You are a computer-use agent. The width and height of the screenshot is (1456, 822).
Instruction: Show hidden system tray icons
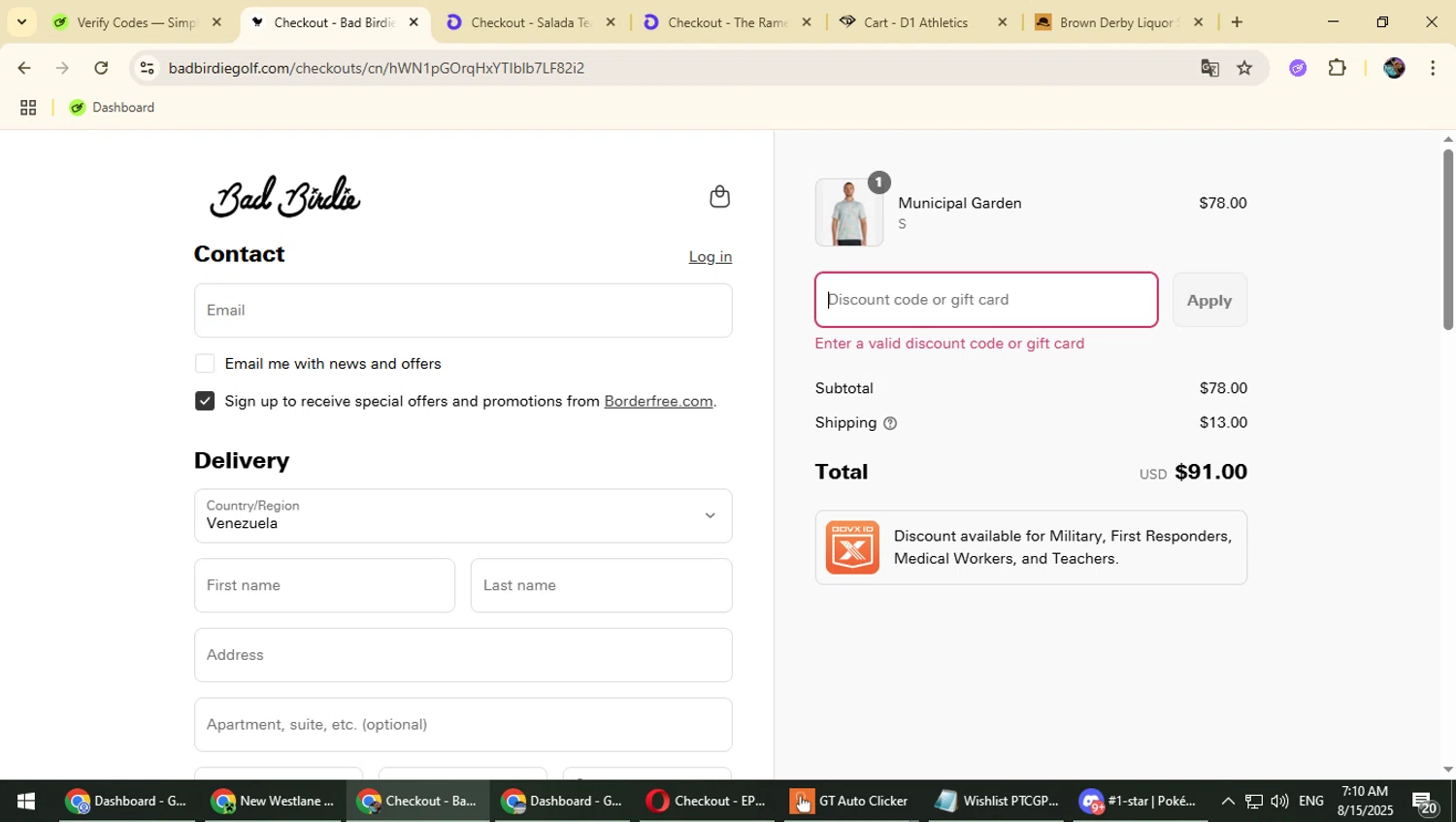1228,802
